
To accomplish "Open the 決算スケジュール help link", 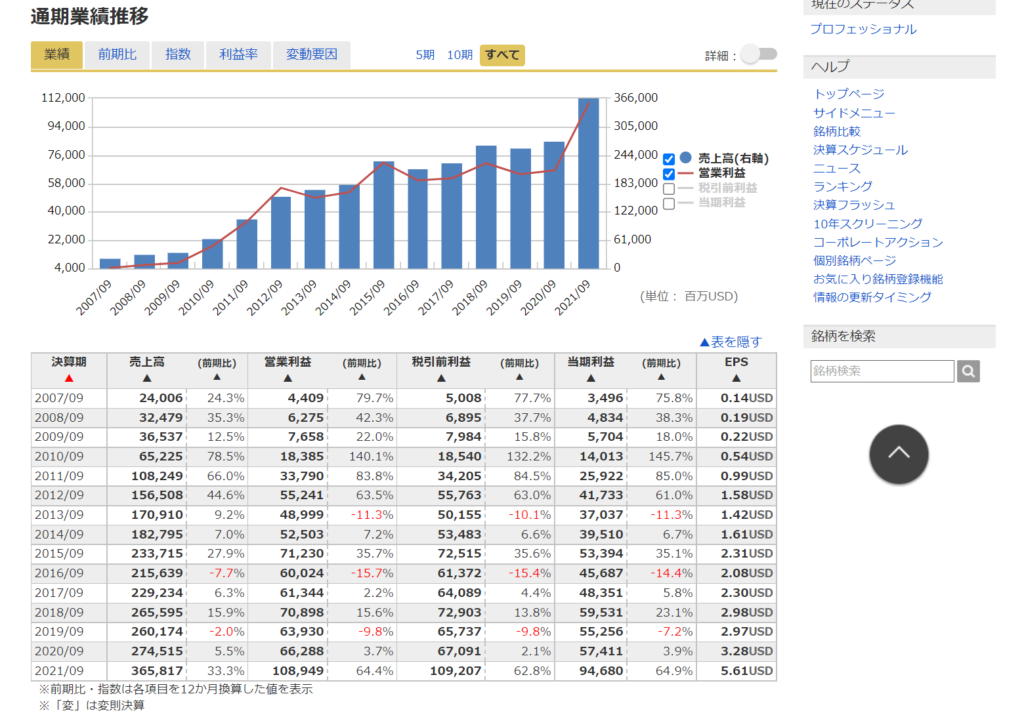I will (x=860, y=150).
